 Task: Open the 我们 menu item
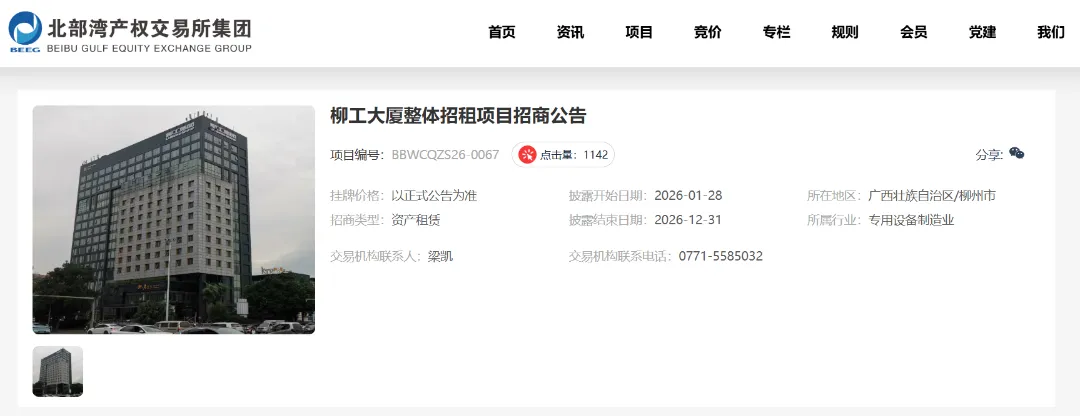click(1051, 32)
